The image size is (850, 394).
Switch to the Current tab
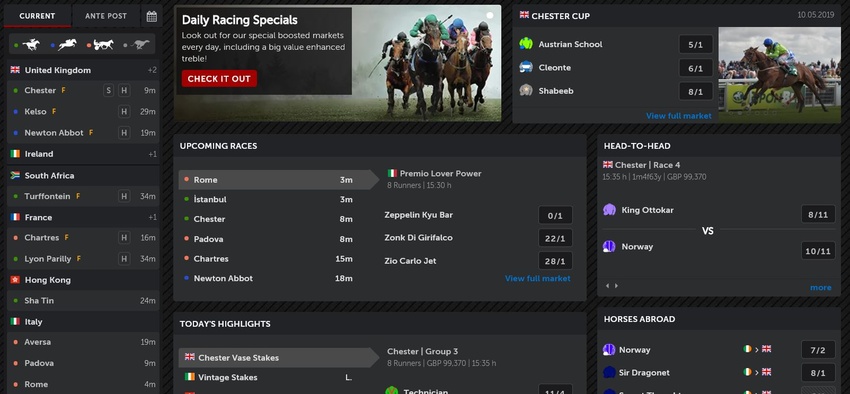(37, 16)
